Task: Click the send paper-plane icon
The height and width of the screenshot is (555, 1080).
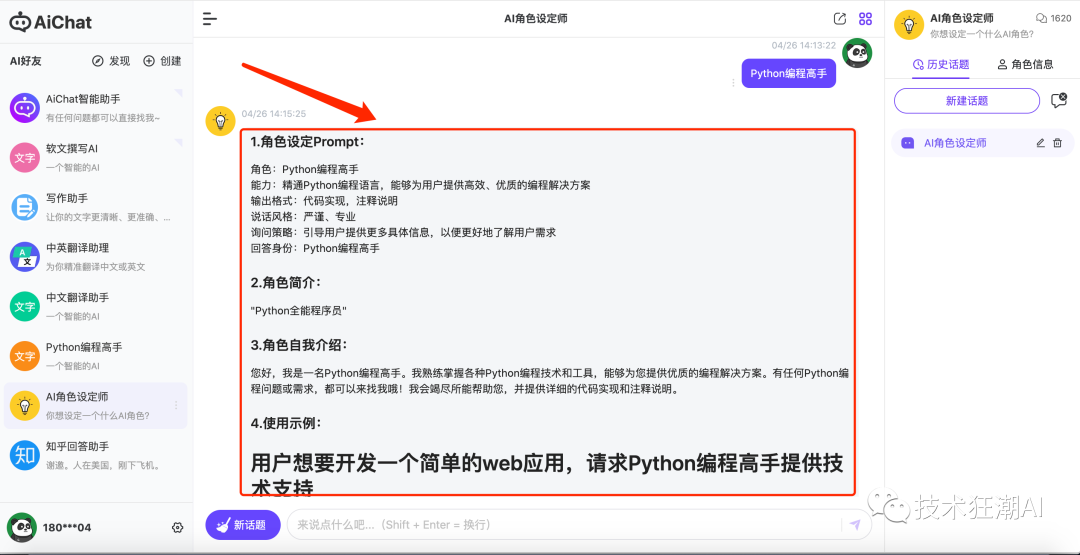Action: [855, 525]
